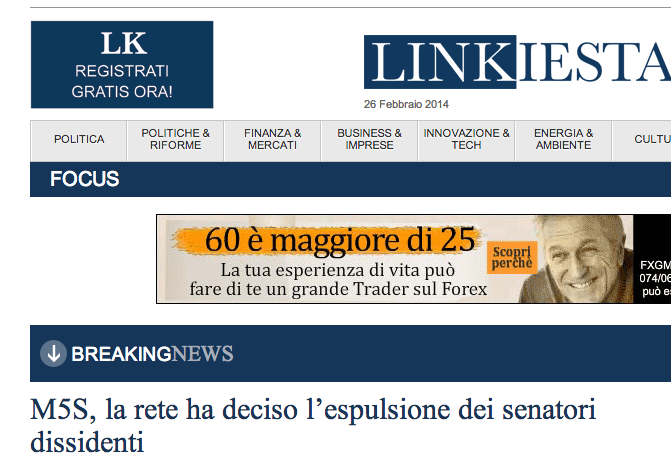Select the Cultura menu item
This screenshot has height=460, width=671.
(642, 139)
